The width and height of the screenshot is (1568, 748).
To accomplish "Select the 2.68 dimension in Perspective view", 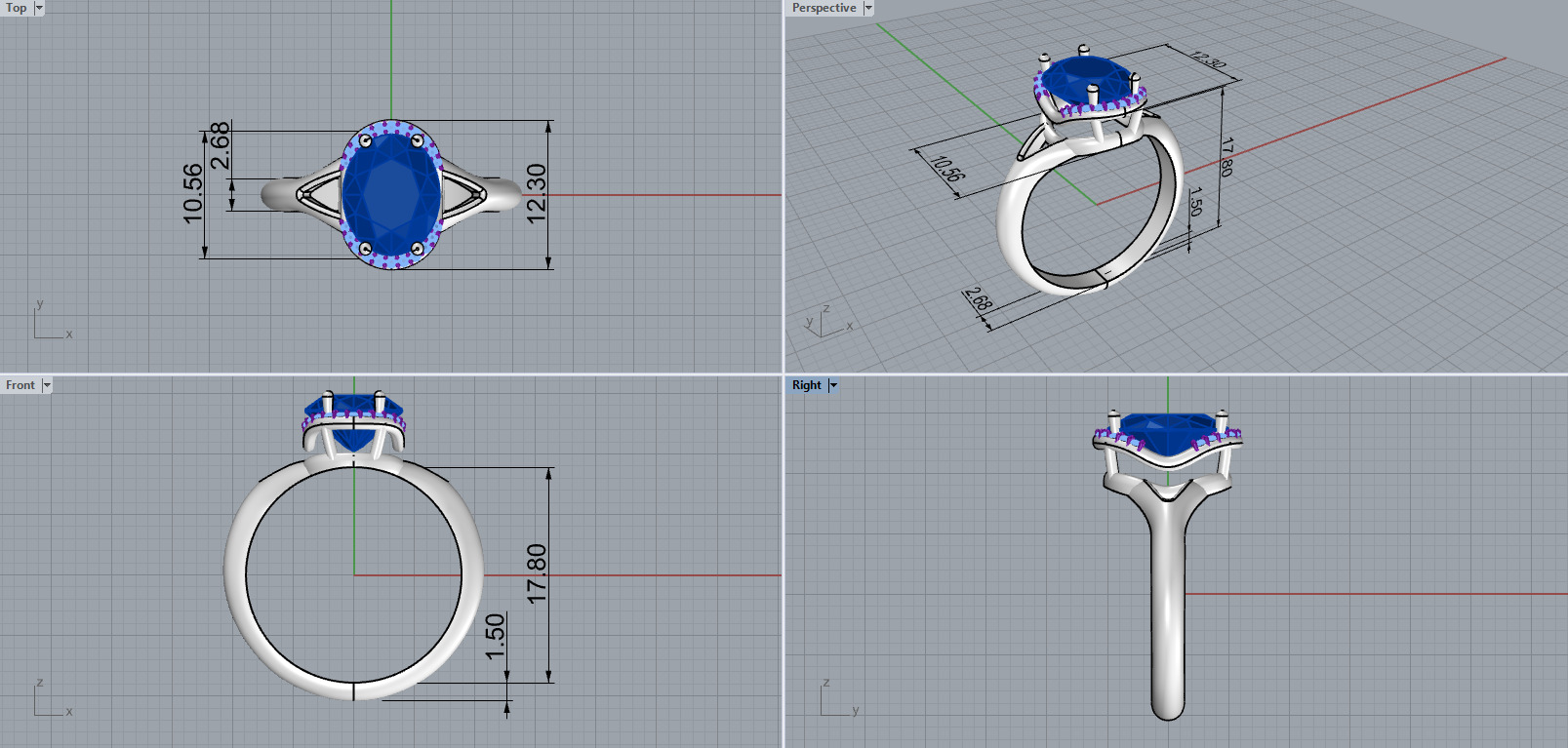I will tap(978, 299).
